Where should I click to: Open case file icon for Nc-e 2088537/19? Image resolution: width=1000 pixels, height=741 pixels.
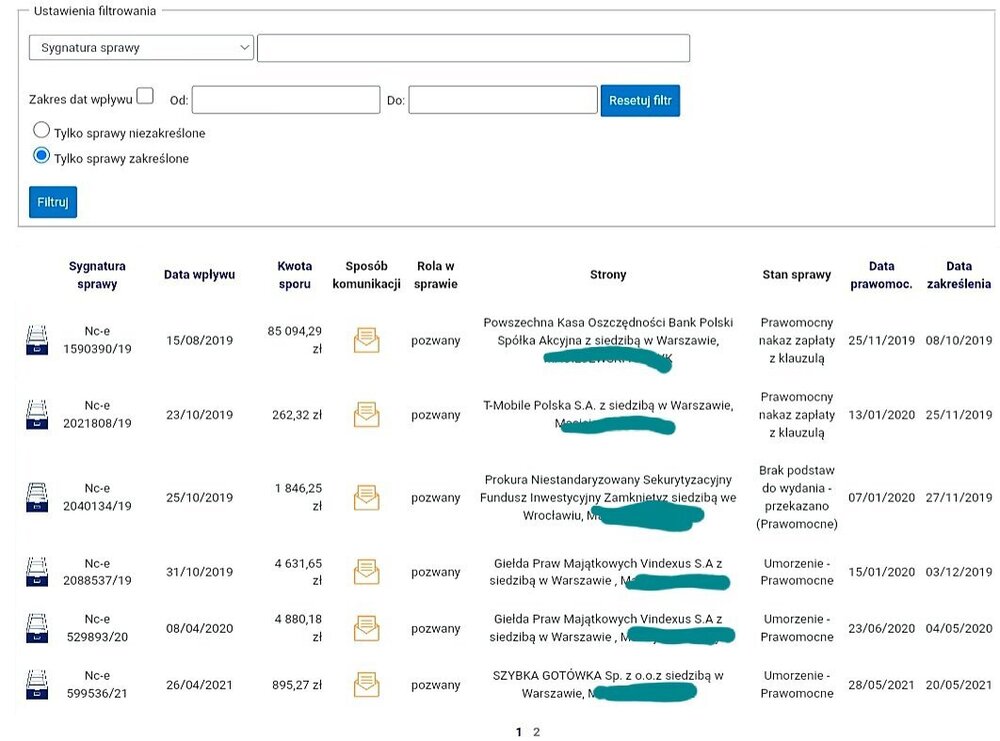37,572
